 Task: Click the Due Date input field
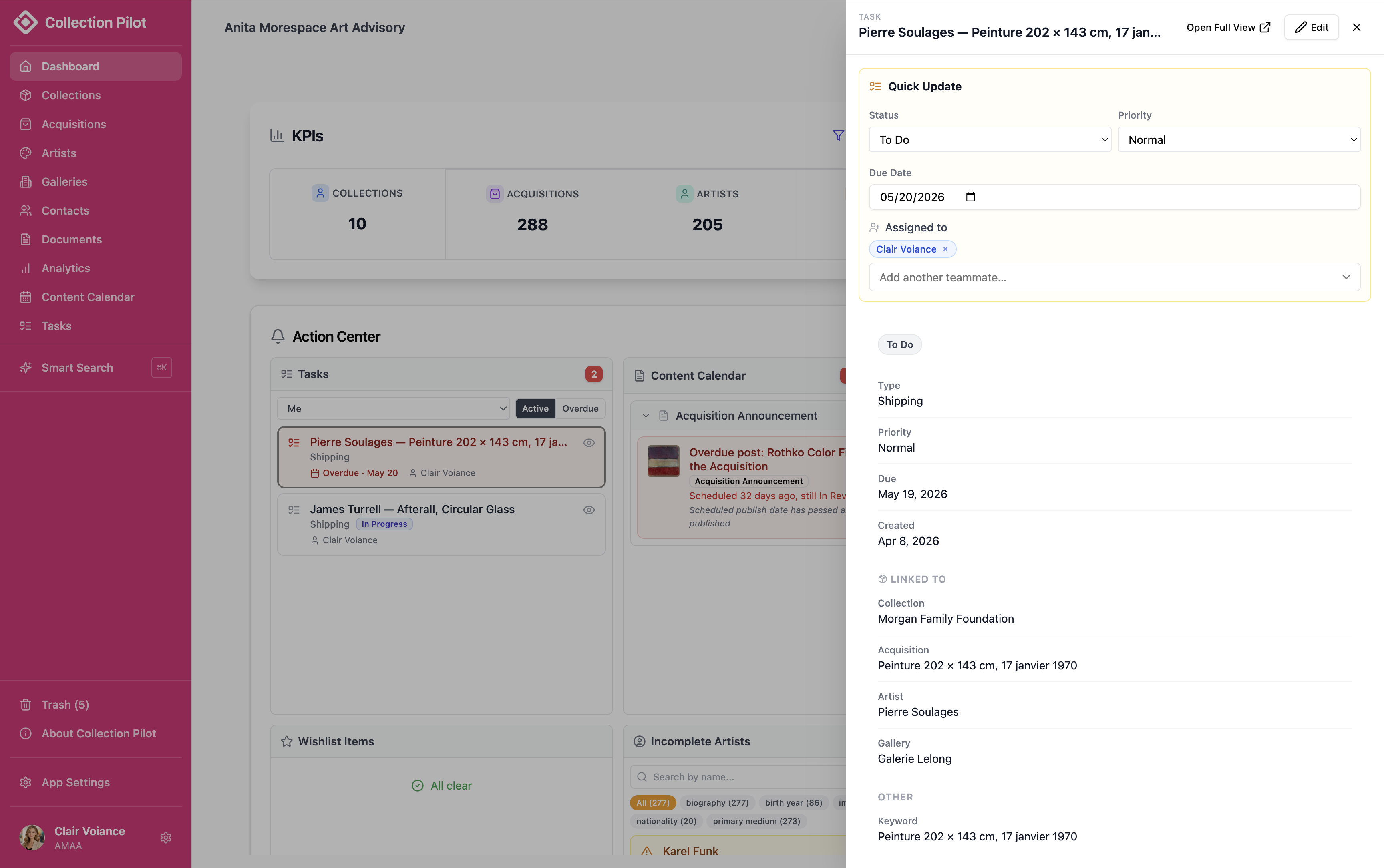1114,197
